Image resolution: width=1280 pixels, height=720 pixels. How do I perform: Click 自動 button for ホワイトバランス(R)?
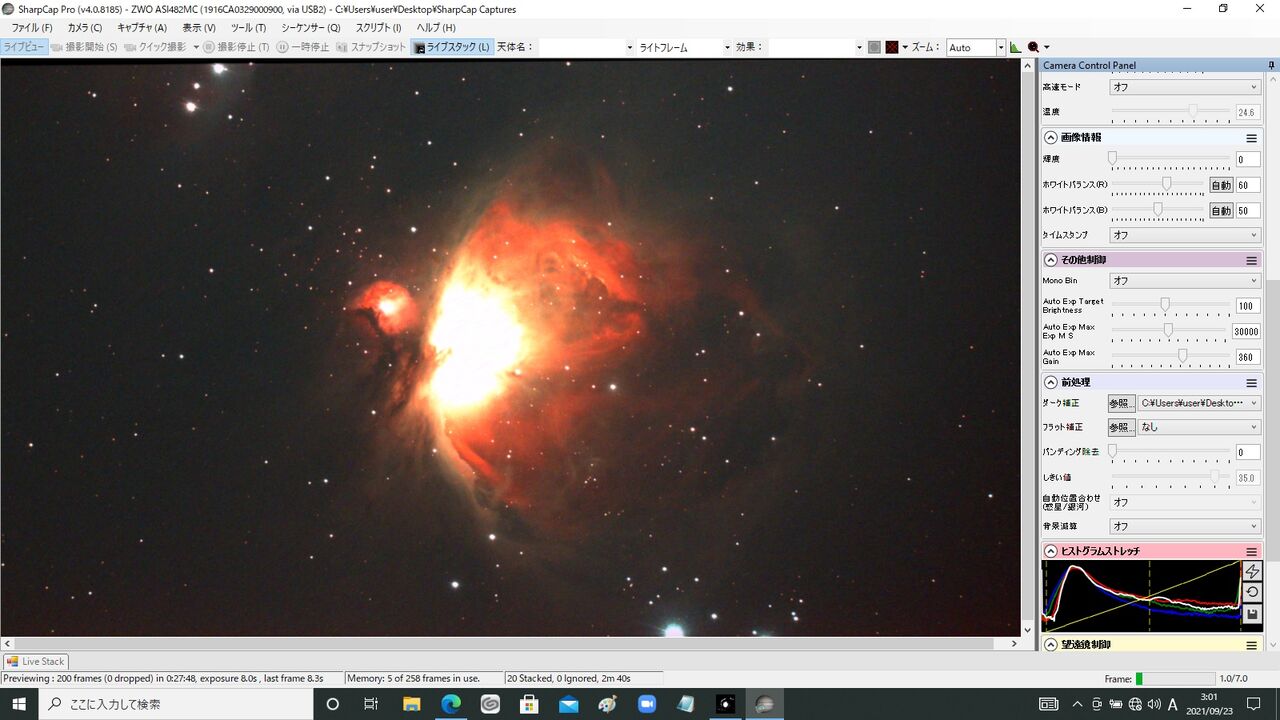tap(1221, 185)
